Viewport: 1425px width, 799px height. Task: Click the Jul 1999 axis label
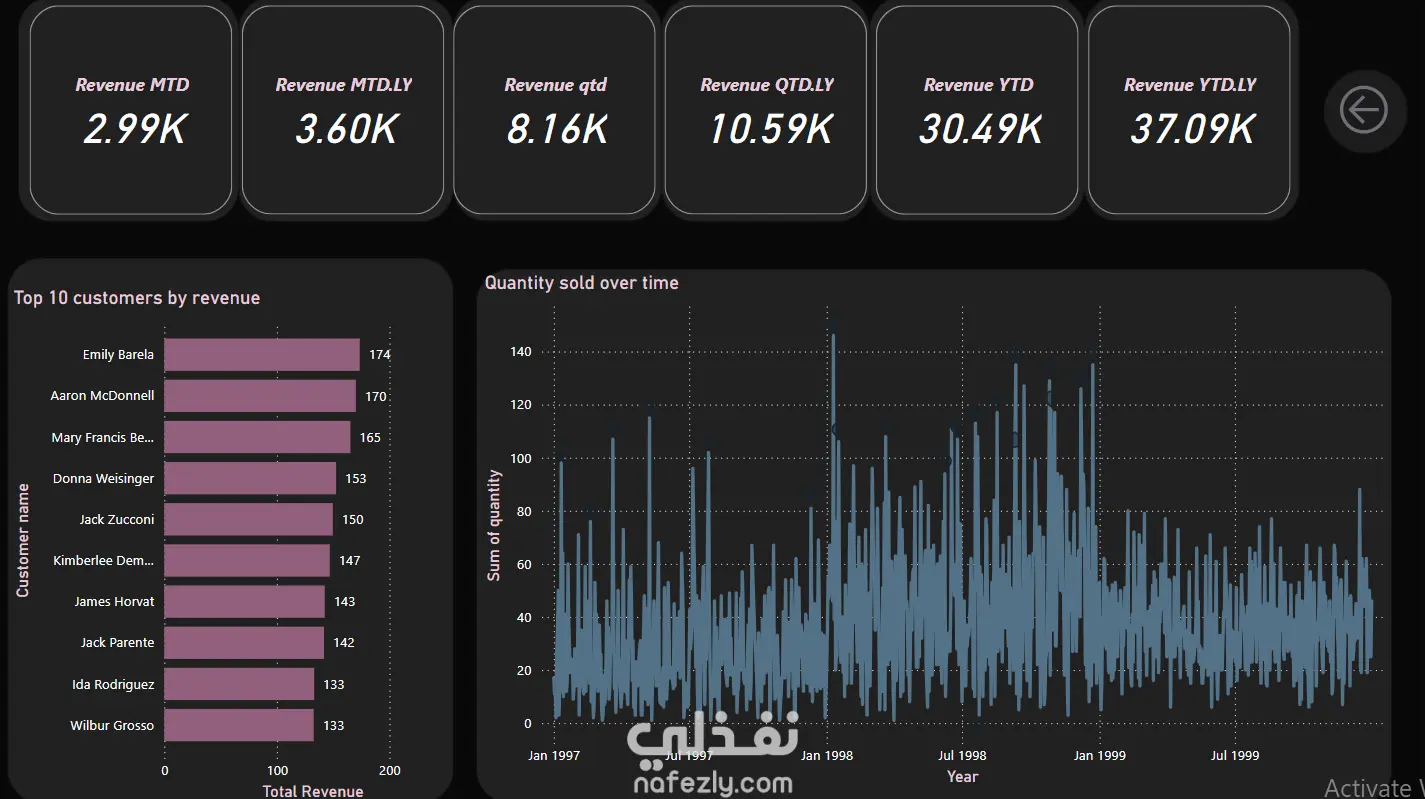tap(1235, 755)
